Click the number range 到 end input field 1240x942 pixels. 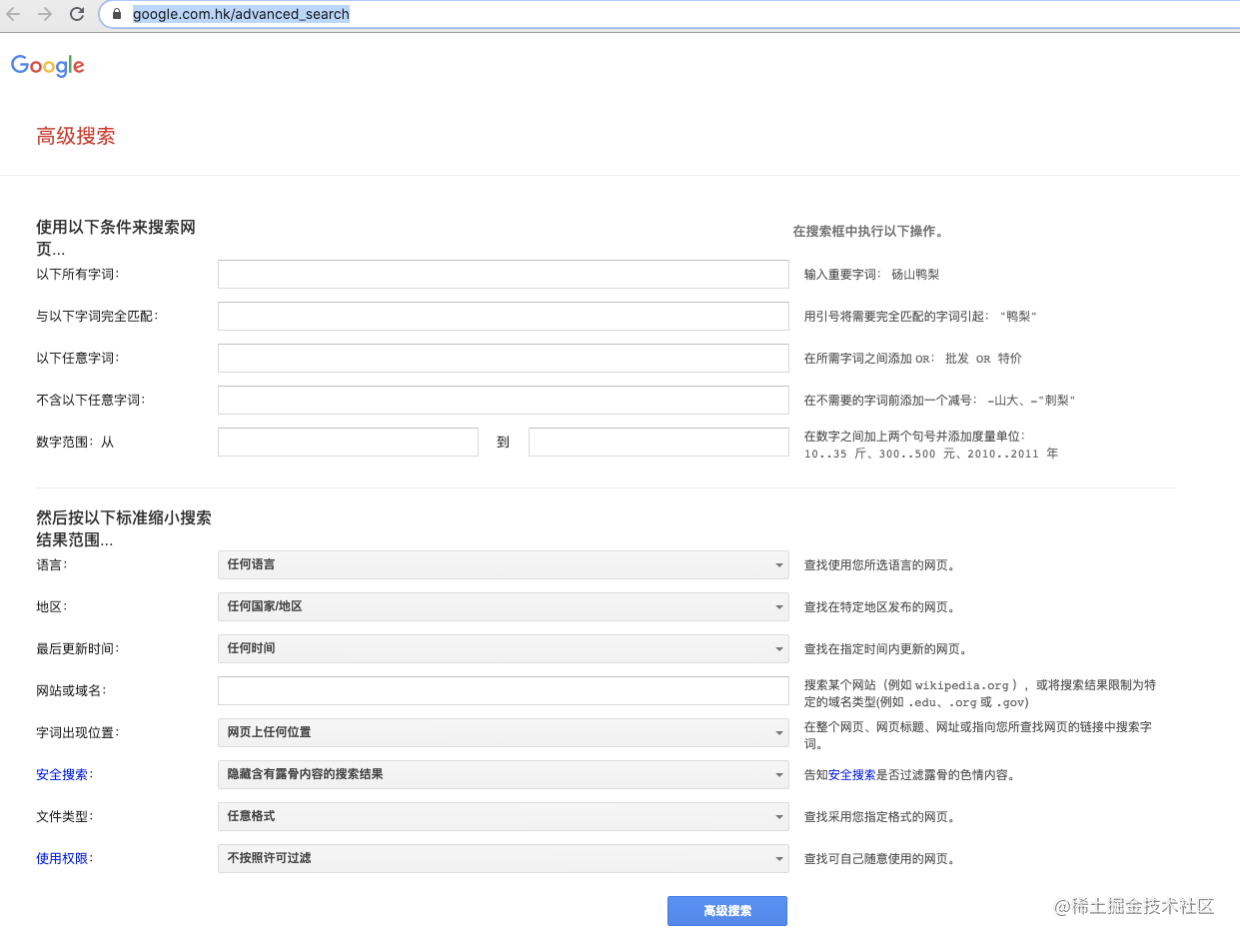coord(659,442)
